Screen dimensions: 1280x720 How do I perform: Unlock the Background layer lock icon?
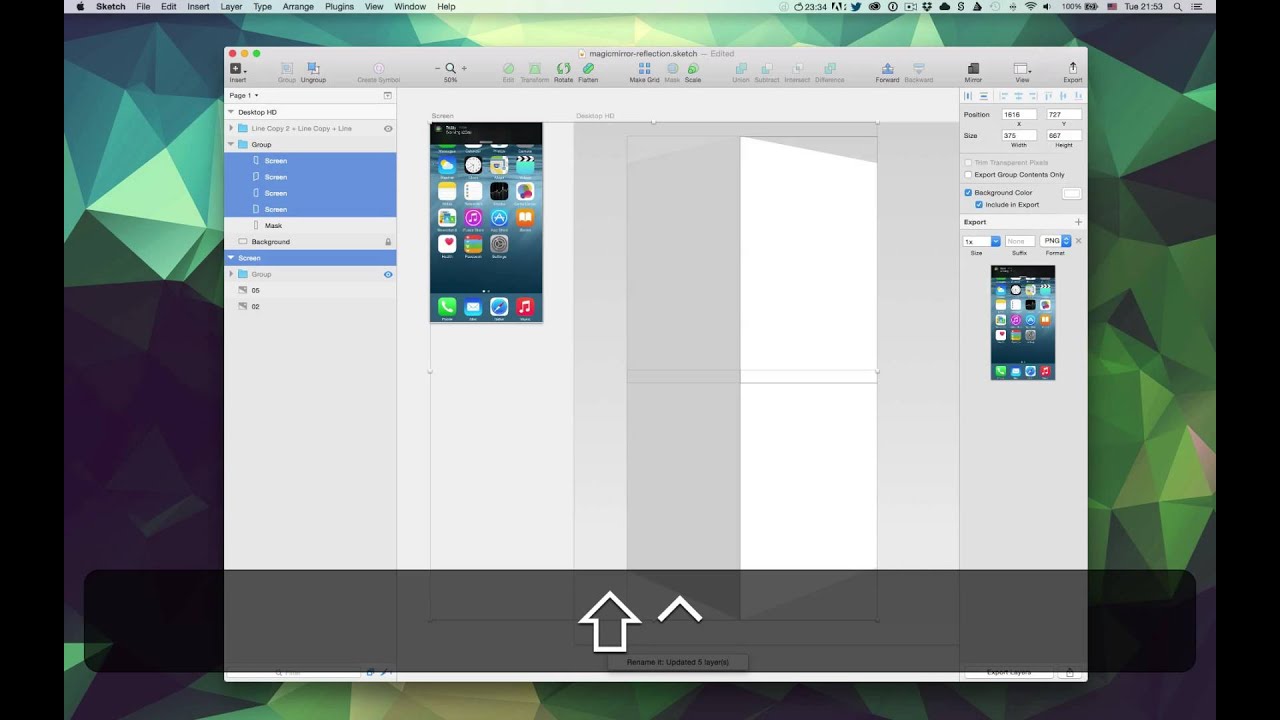point(388,242)
